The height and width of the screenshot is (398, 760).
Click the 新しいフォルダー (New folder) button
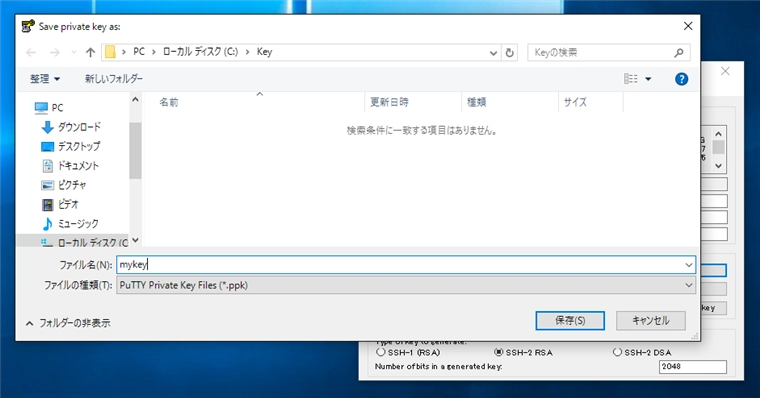click(x=114, y=79)
